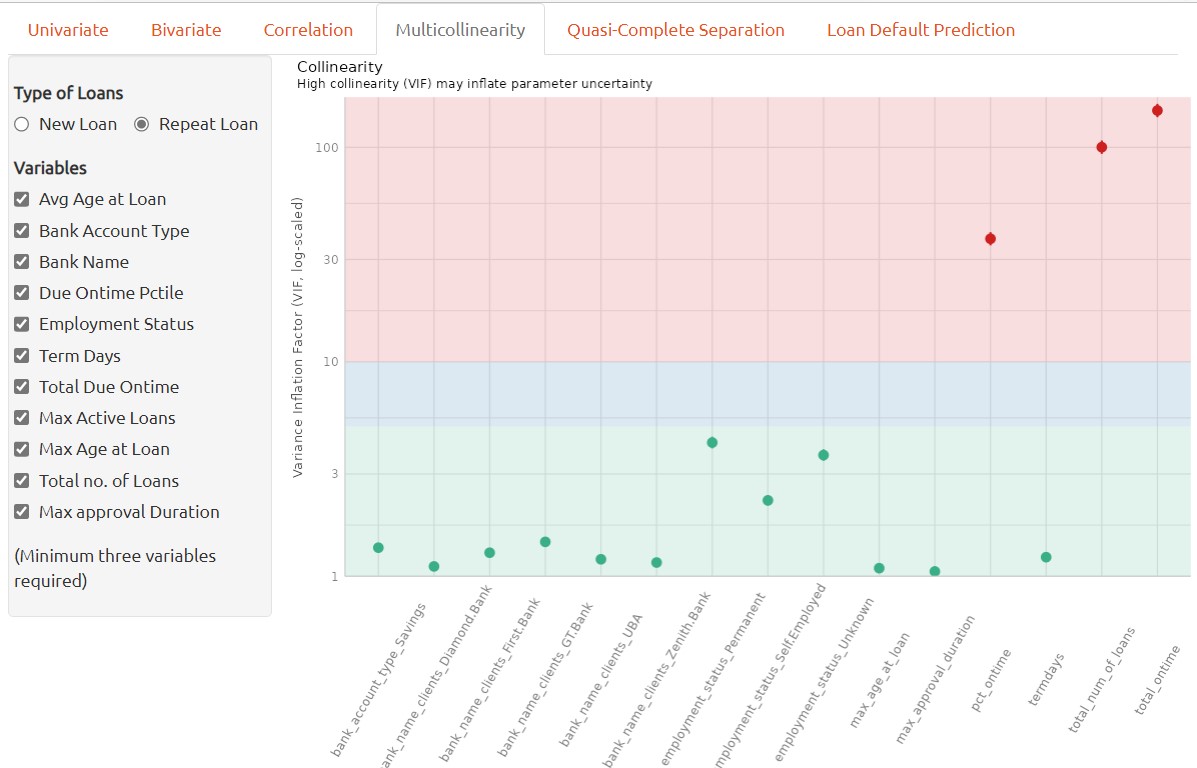Open the Quasi-Complete Separation tab

coord(675,30)
